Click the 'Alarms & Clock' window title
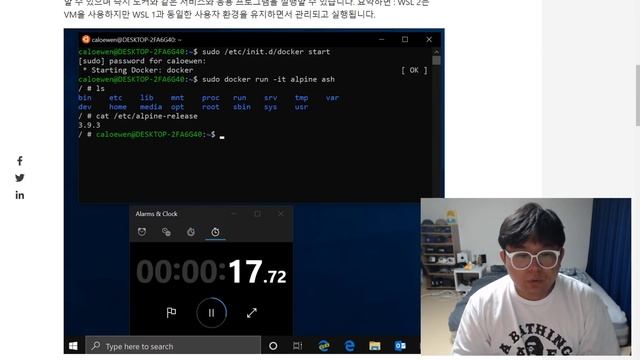 156,213
